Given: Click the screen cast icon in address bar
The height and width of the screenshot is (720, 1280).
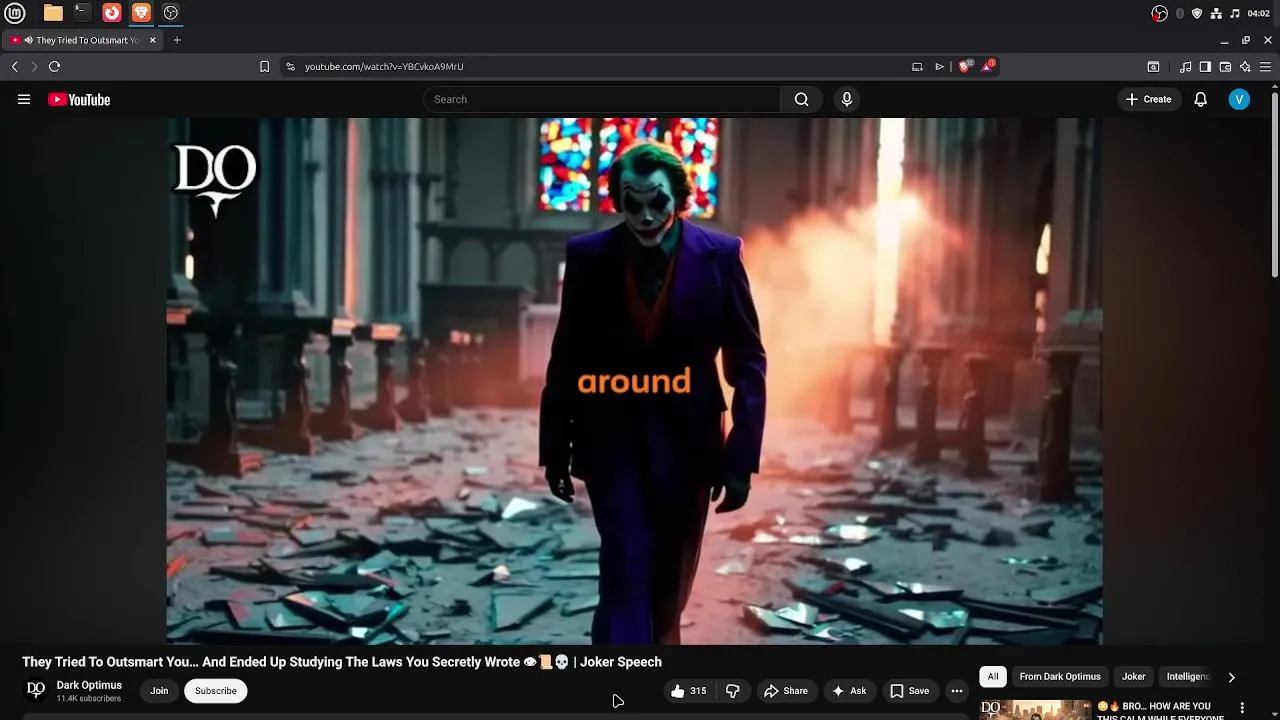Looking at the screenshot, I should coord(917,66).
